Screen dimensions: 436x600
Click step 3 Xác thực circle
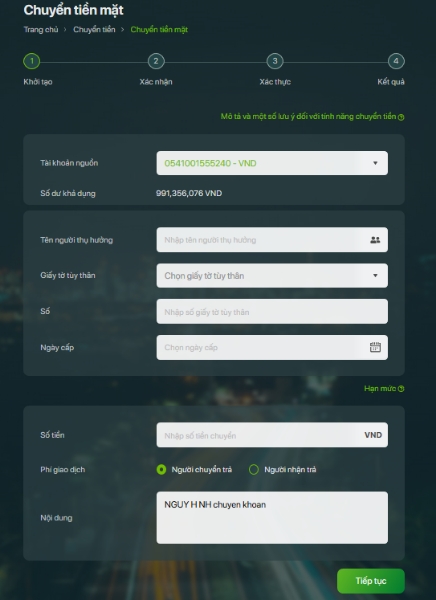(275, 61)
